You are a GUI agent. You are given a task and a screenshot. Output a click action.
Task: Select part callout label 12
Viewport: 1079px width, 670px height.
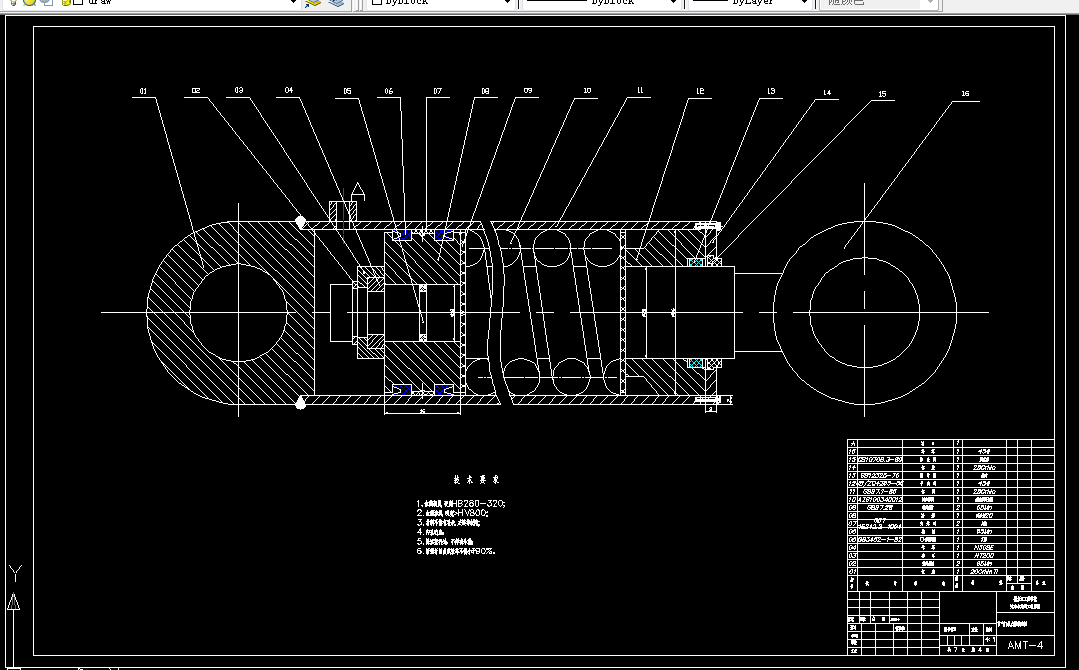[701, 91]
